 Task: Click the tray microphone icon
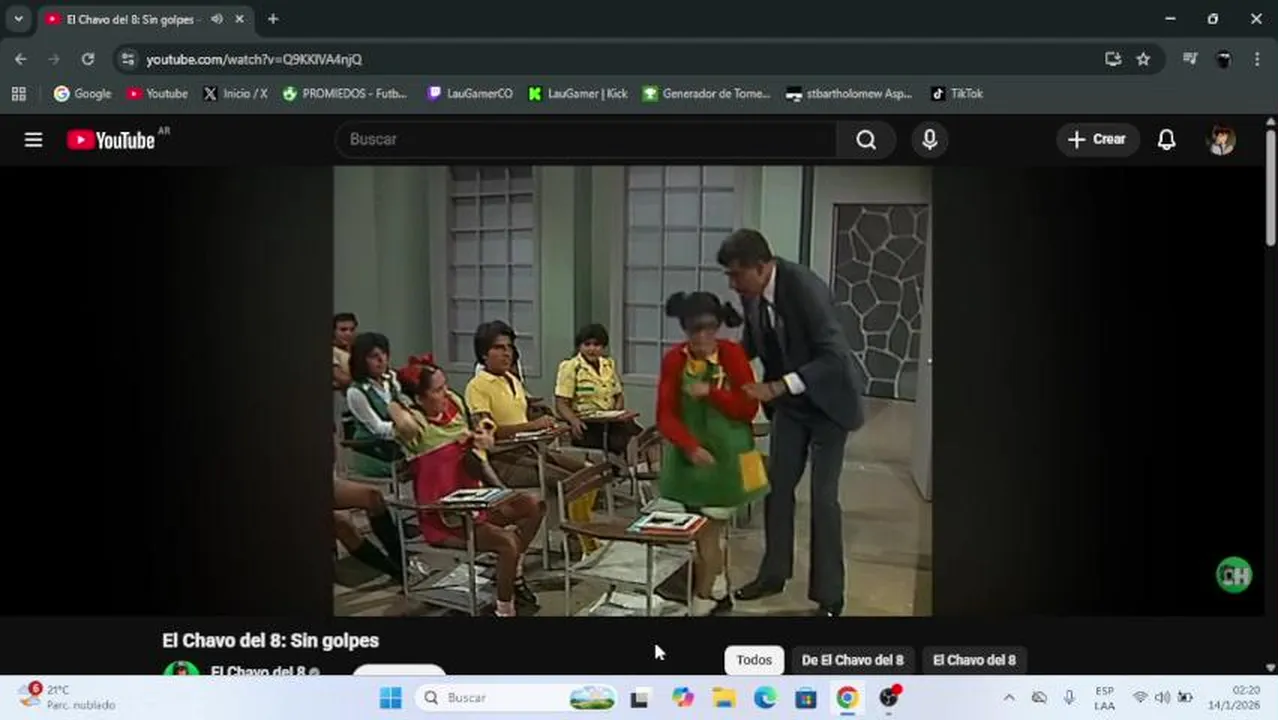(x=1069, y=698)
